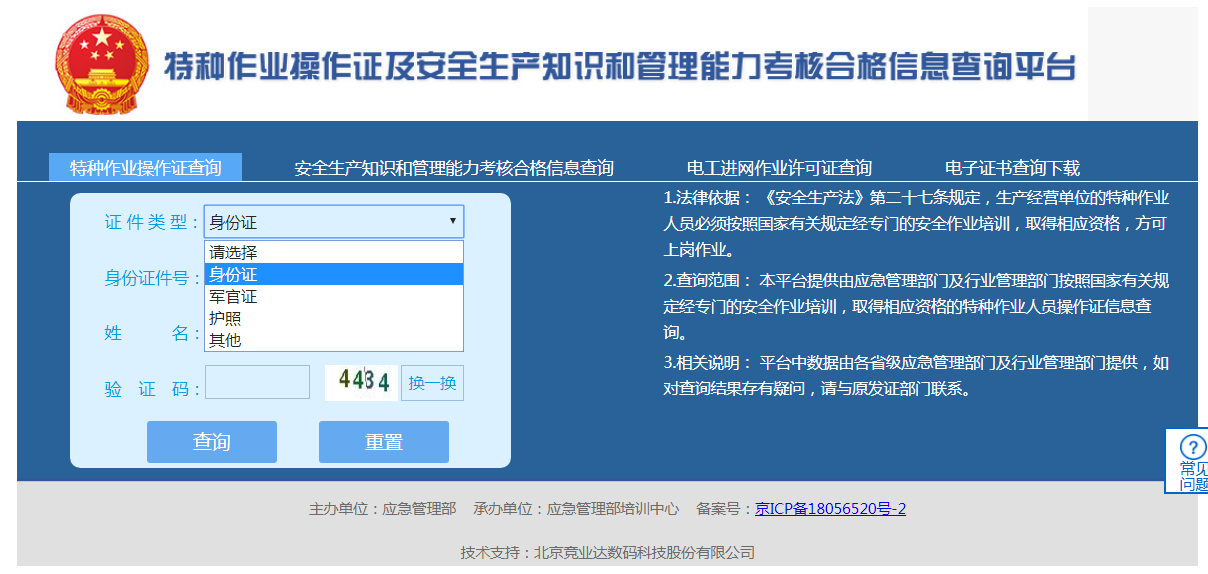The image size is (1208, 574).
Task: Click the 重置 button
Action: pos(383,442)
